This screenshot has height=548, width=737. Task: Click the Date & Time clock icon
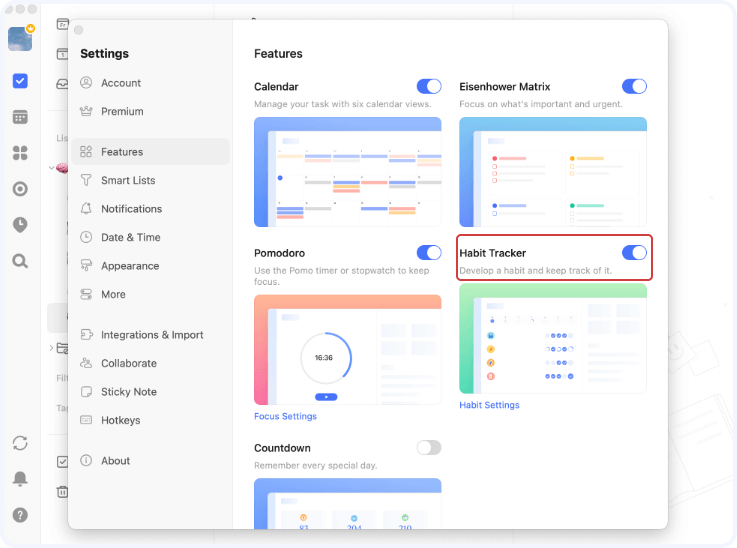86,237
